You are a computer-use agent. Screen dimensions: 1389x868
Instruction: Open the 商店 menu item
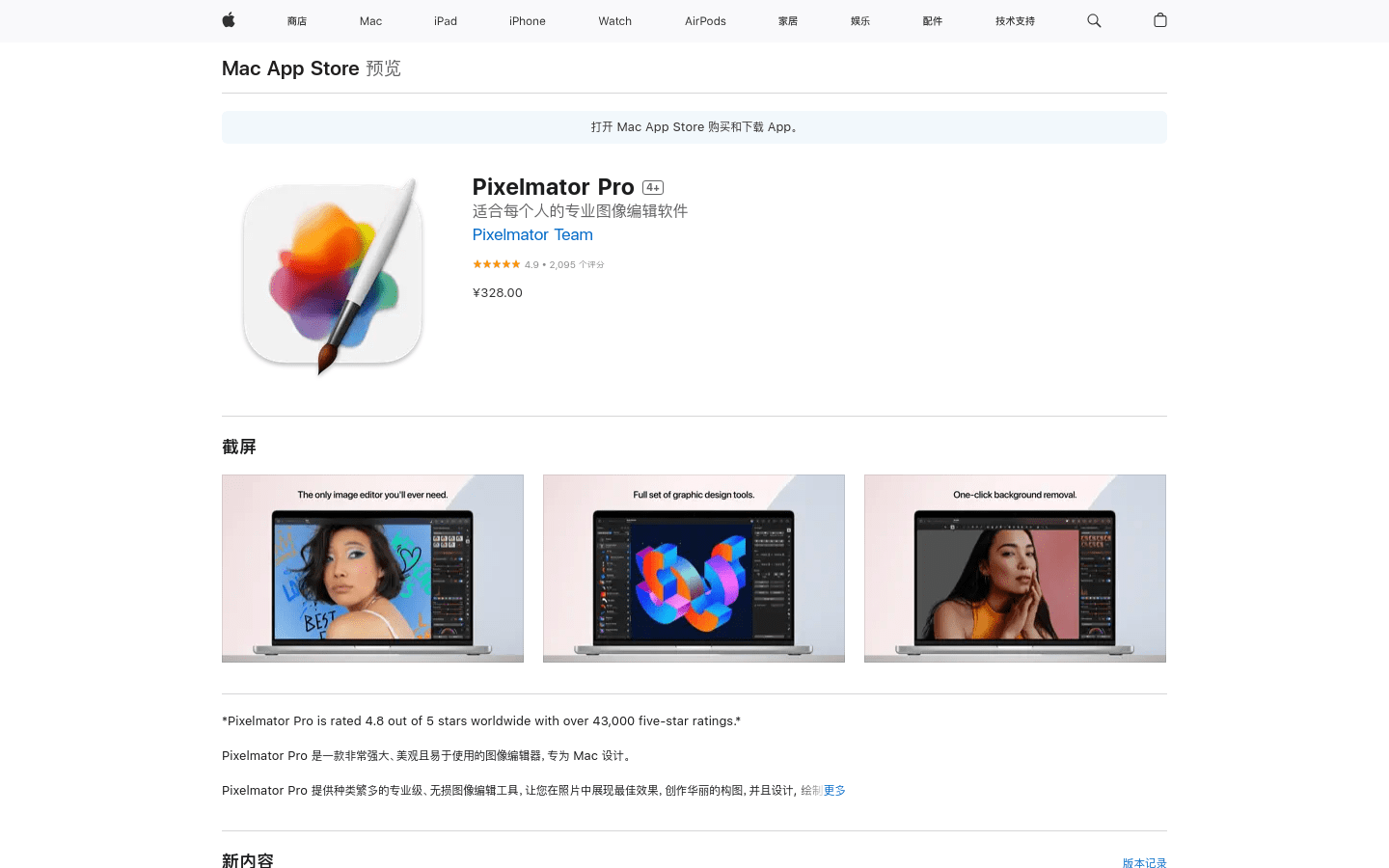pos(297,21)
